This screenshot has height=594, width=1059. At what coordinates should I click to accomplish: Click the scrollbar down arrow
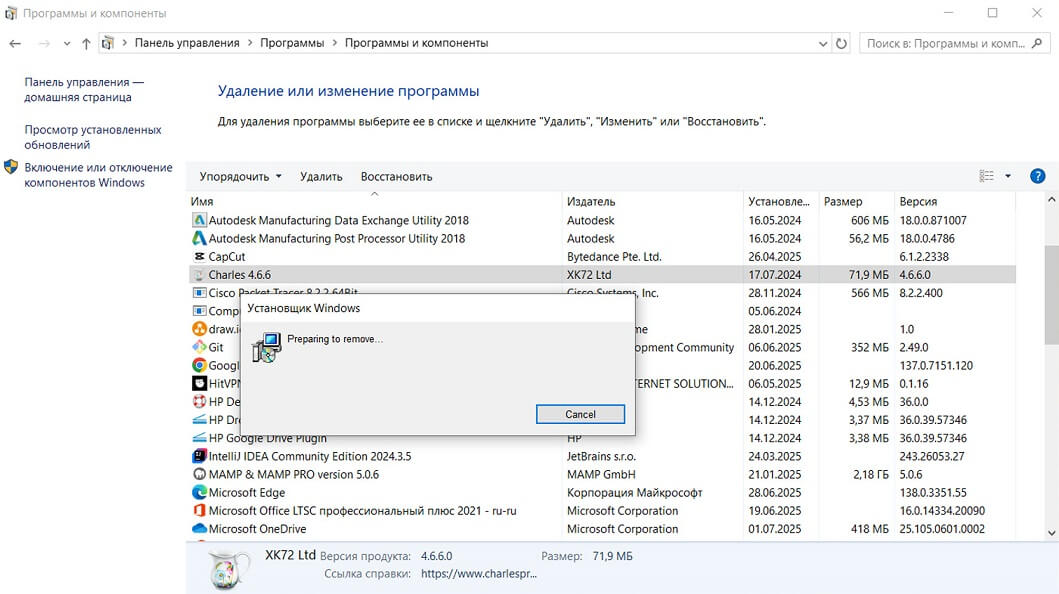point(1051,533)
